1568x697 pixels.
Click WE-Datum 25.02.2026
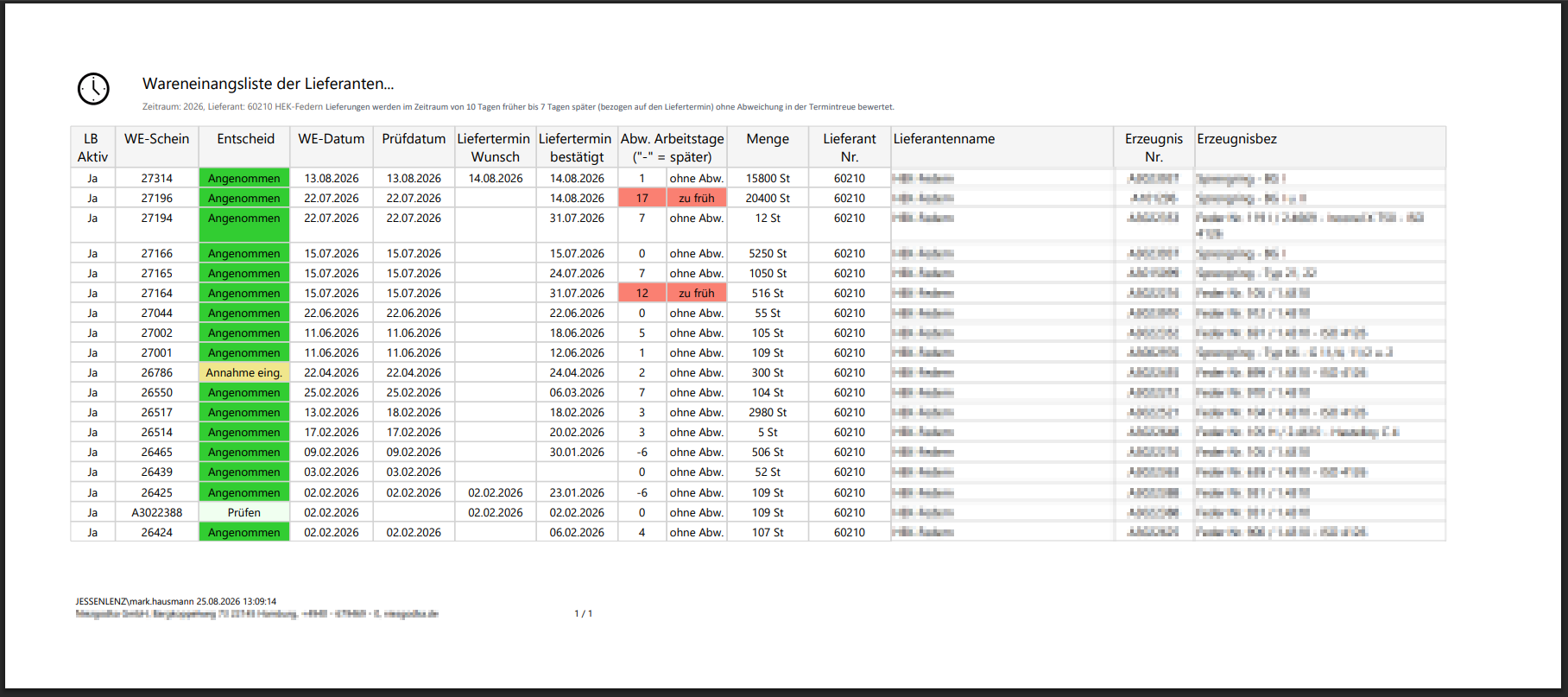[x=332, y=392]
